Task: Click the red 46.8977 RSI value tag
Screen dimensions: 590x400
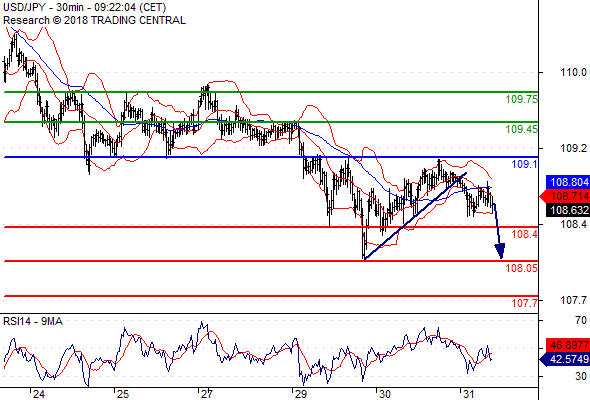Action: [568, 345]
